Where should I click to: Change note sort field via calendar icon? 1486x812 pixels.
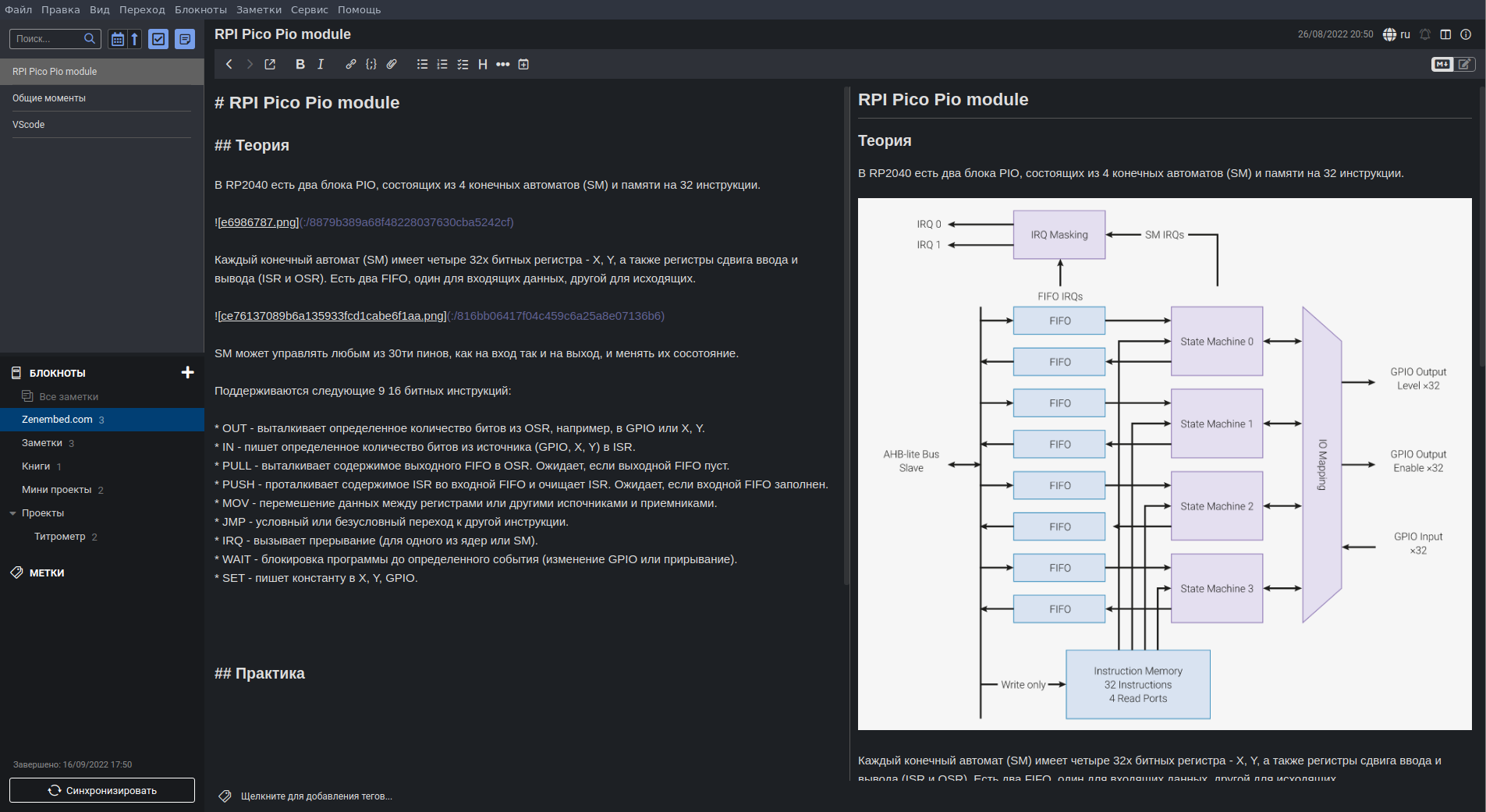click(x=118, y=39)
